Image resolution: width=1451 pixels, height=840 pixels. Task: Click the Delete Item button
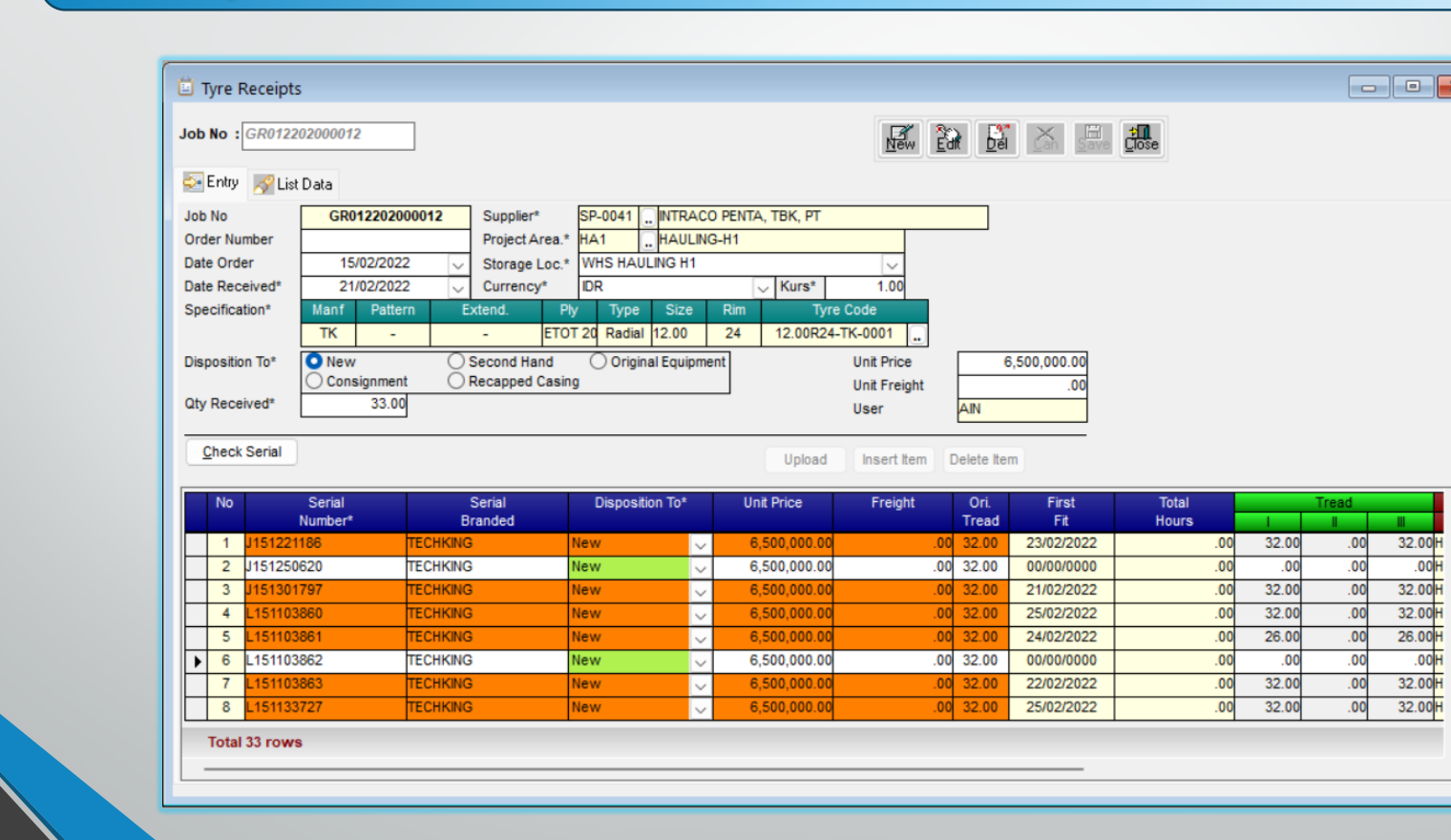point(984,459)
